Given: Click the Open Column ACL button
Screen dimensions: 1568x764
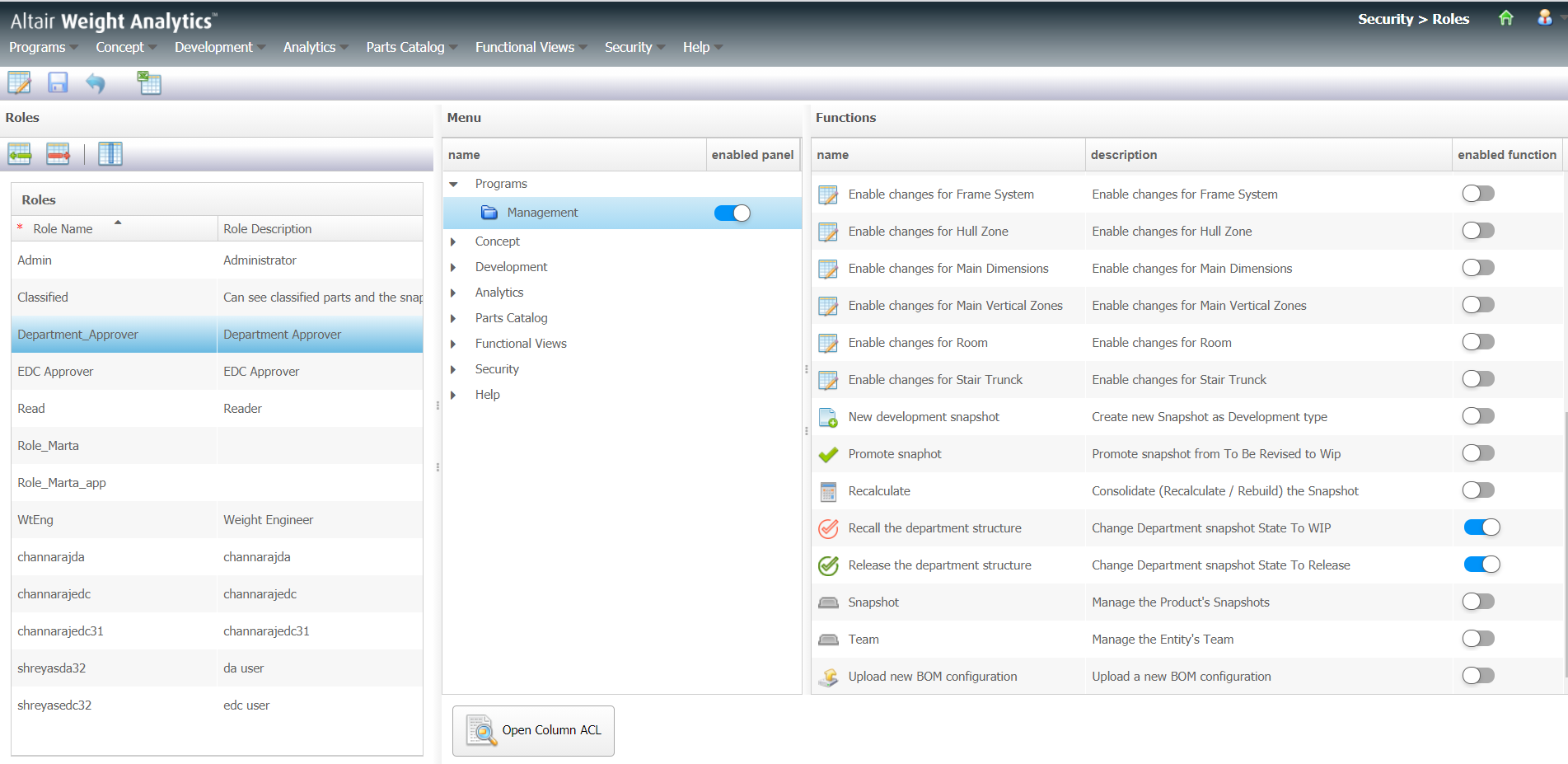Looking at the screenshot, I should (x=533, y=730).
